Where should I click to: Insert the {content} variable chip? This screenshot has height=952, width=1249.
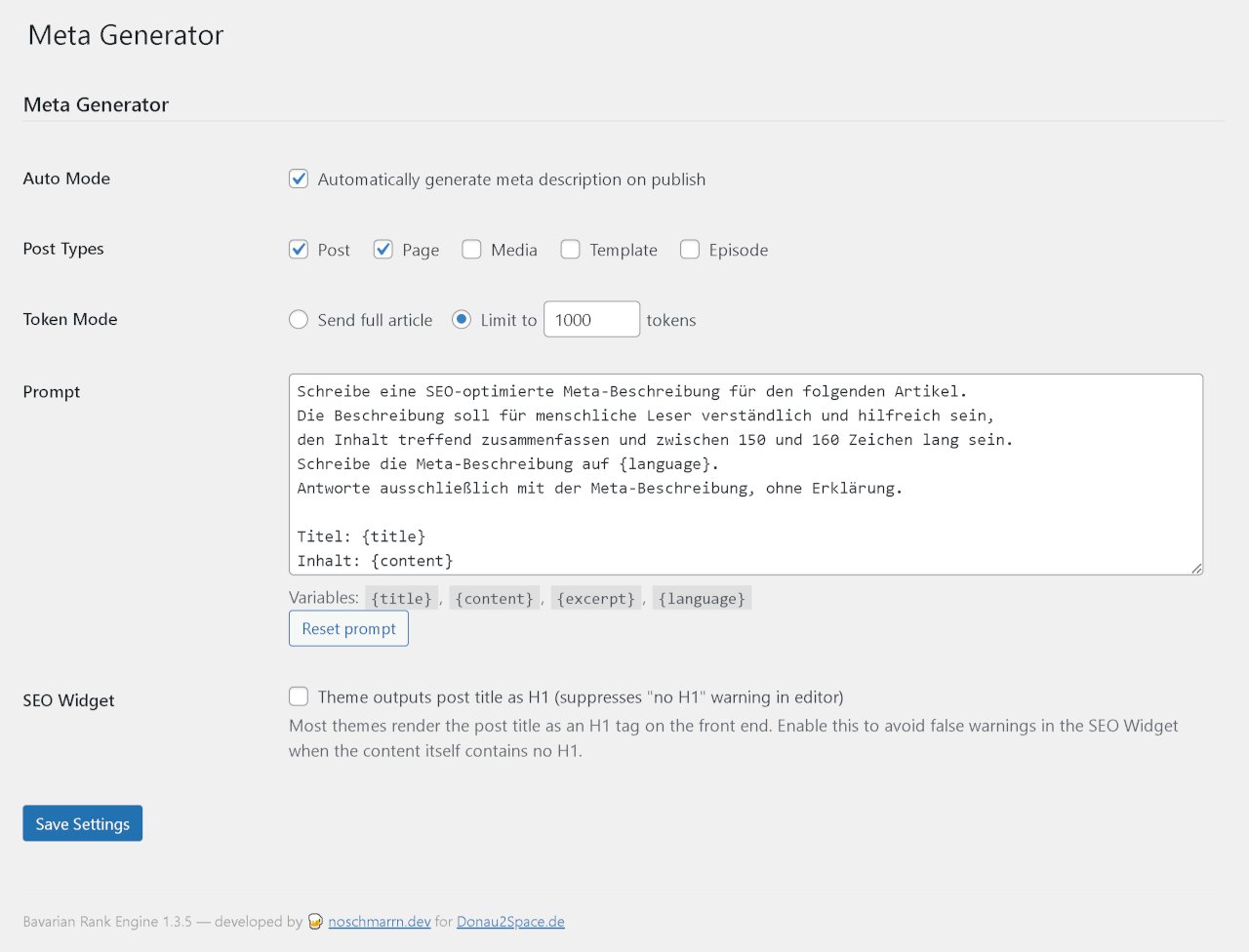click(494, 598)
